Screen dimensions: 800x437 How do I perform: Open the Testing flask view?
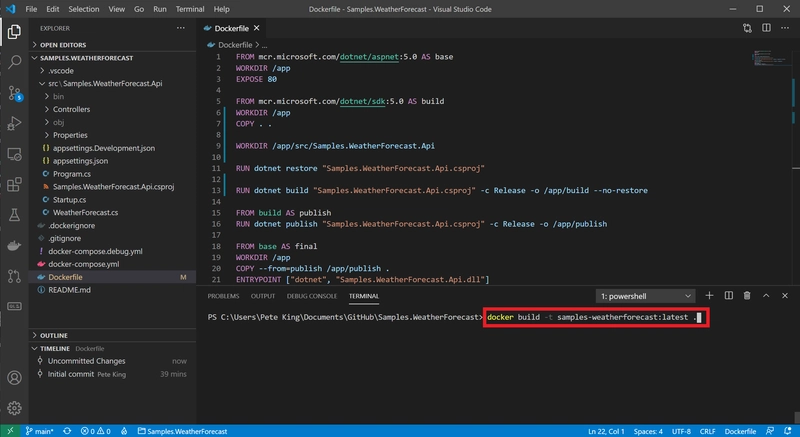pyautogui.click(x=14, y=215)
